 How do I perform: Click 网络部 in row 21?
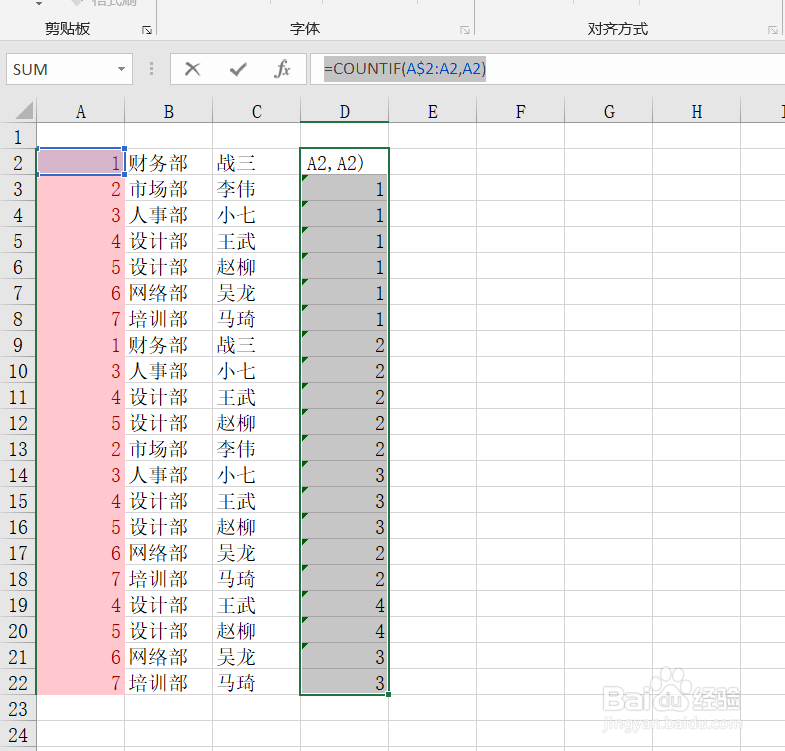tap(158, 657)
